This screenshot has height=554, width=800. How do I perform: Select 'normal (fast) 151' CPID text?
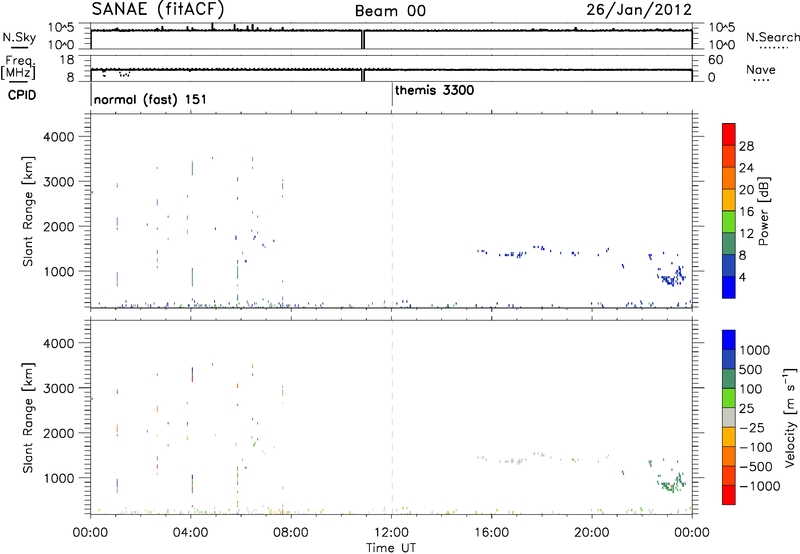(x=150, y=99)
